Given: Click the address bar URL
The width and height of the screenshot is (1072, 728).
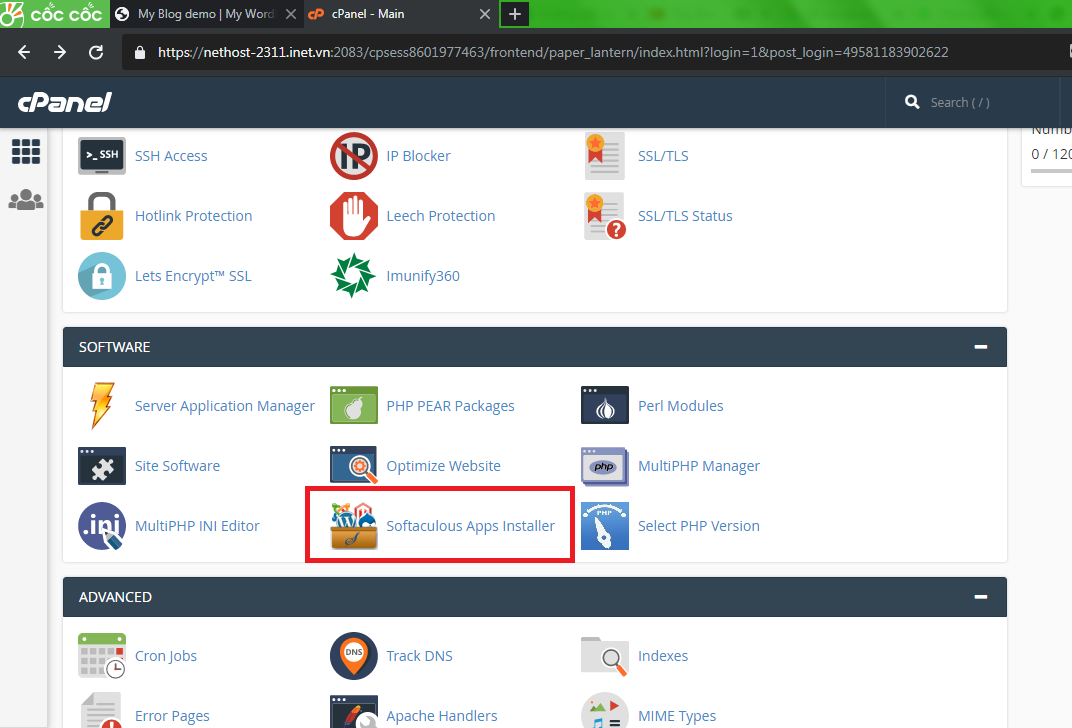Looking at the screenshot, I should click(x=552, y=52).
